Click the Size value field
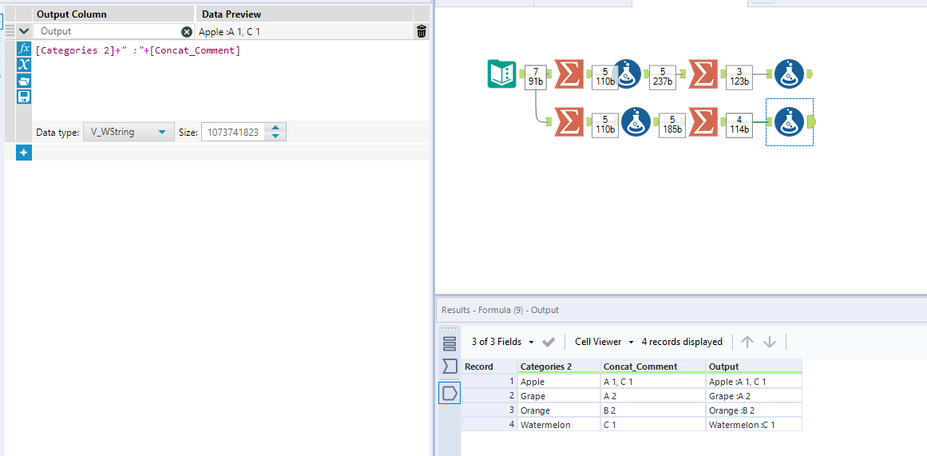Image resolution: width=927 pixels, height=456 pixels. click(234, 132)
